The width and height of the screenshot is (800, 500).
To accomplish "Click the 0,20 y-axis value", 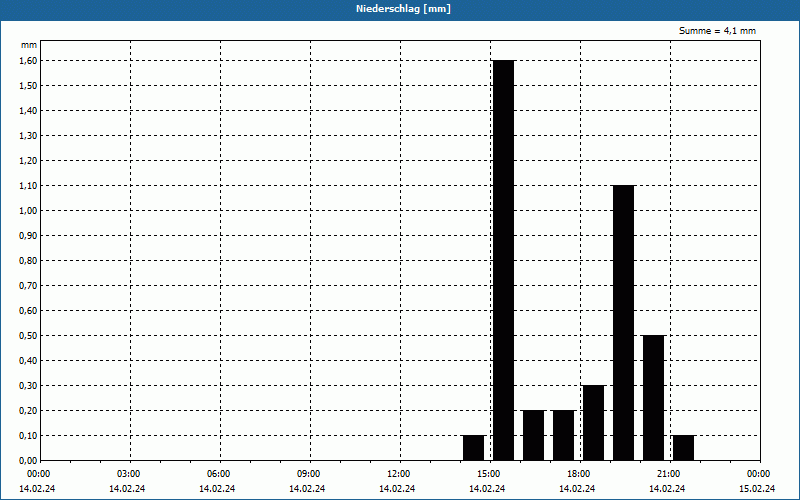I will [x=28, y=410].
